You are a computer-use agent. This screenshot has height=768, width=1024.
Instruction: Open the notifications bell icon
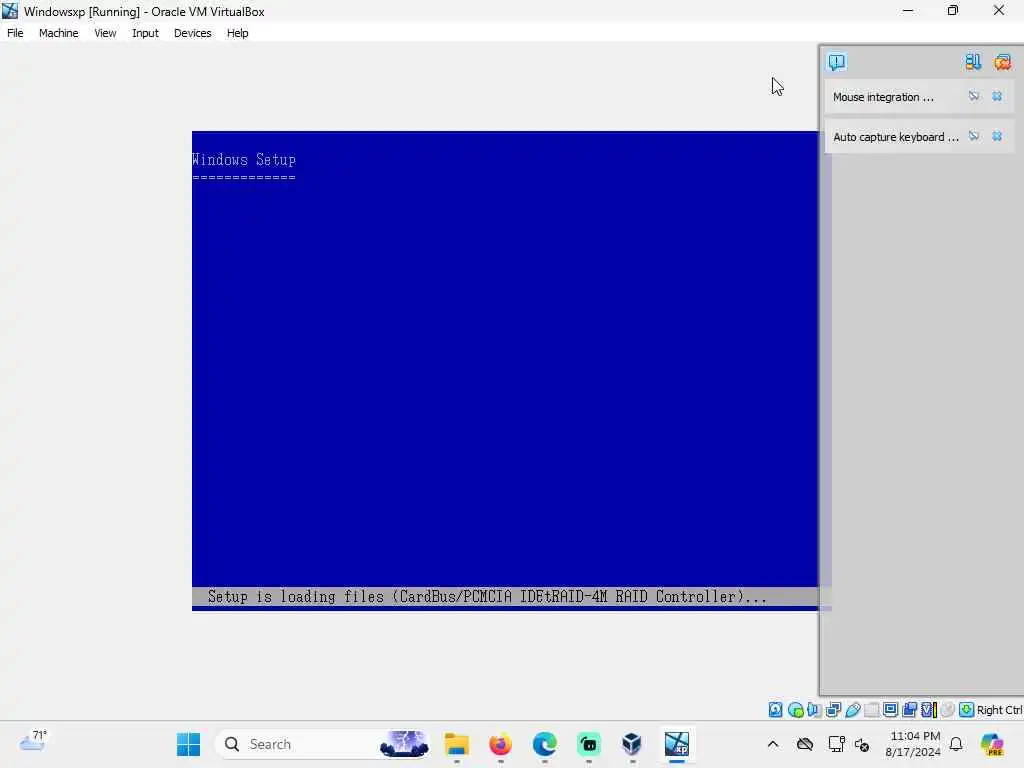(x=956, y=744)
